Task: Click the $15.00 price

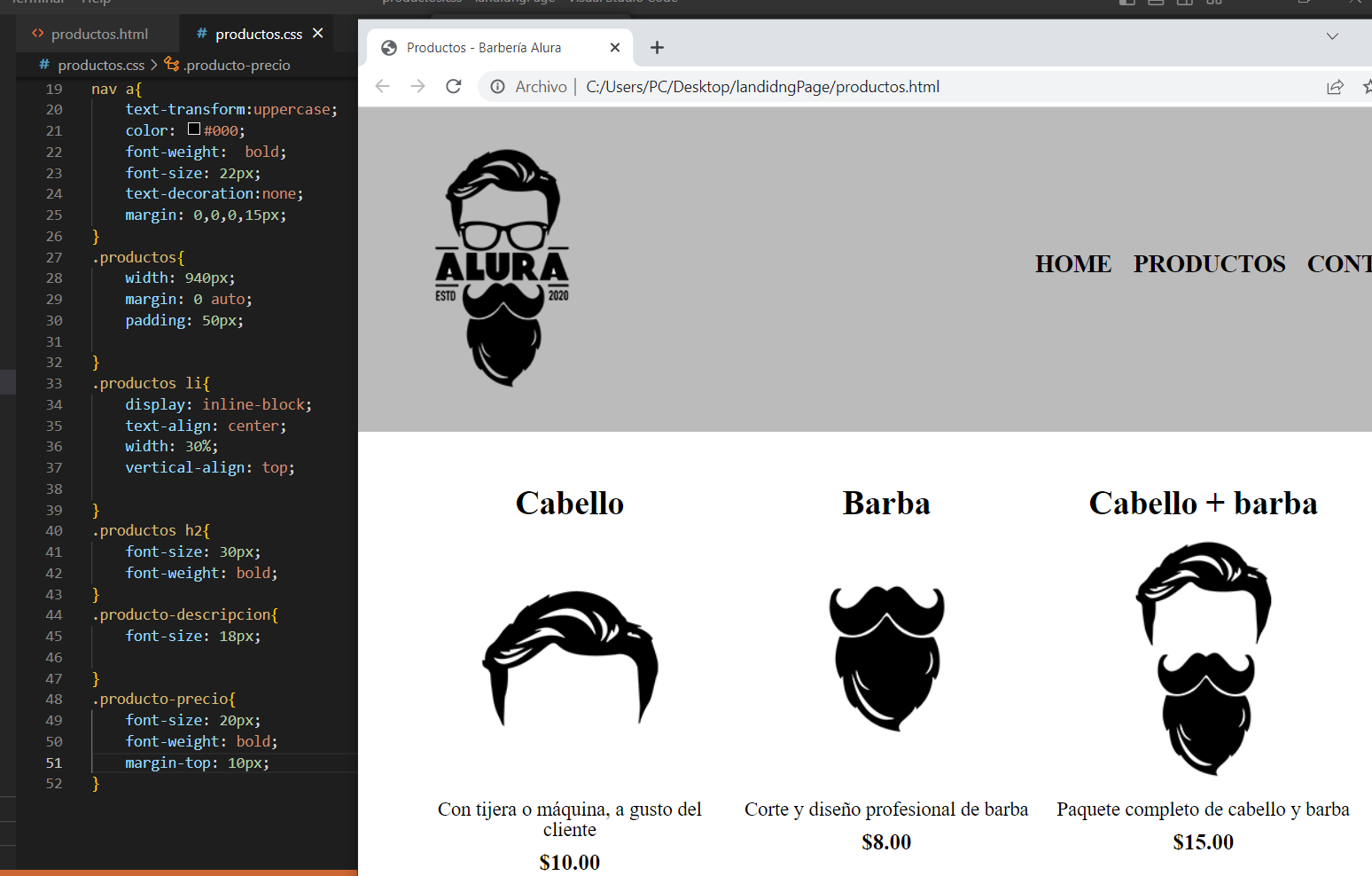Action: 1204,842
